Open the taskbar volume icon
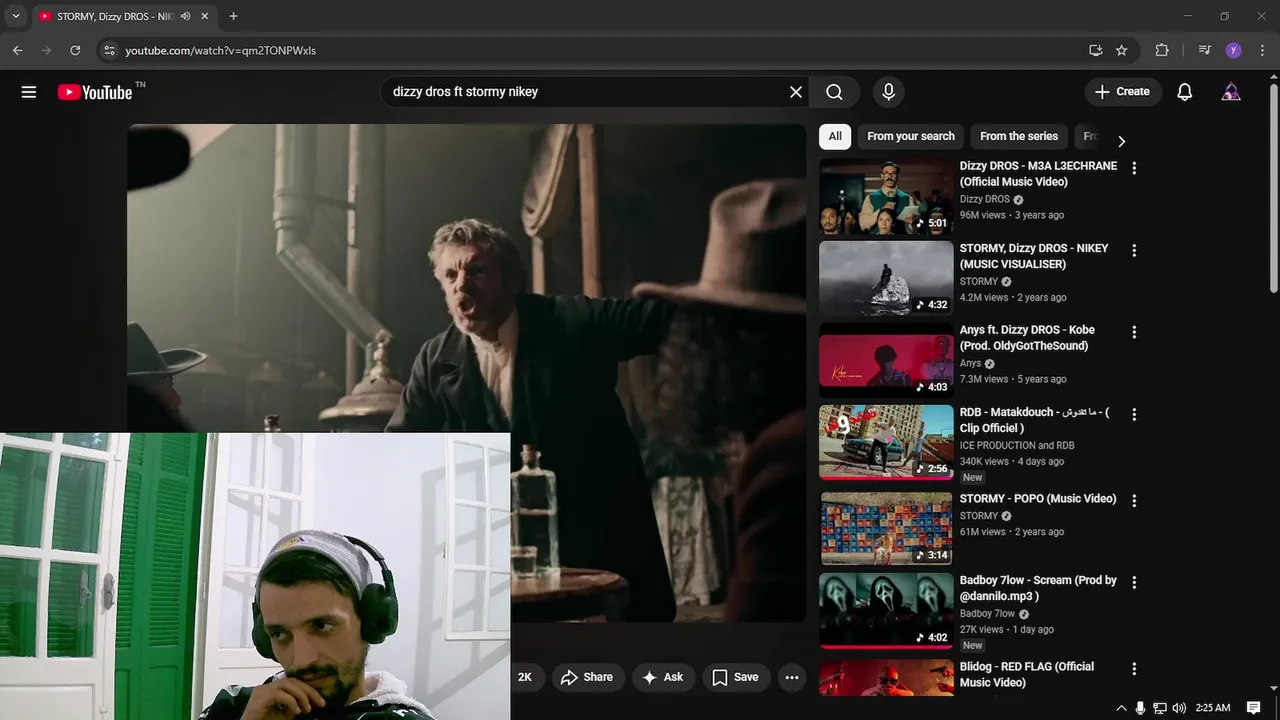Image resolution: width=1280 pixels, height=720 pixels. pos(1179,708)
